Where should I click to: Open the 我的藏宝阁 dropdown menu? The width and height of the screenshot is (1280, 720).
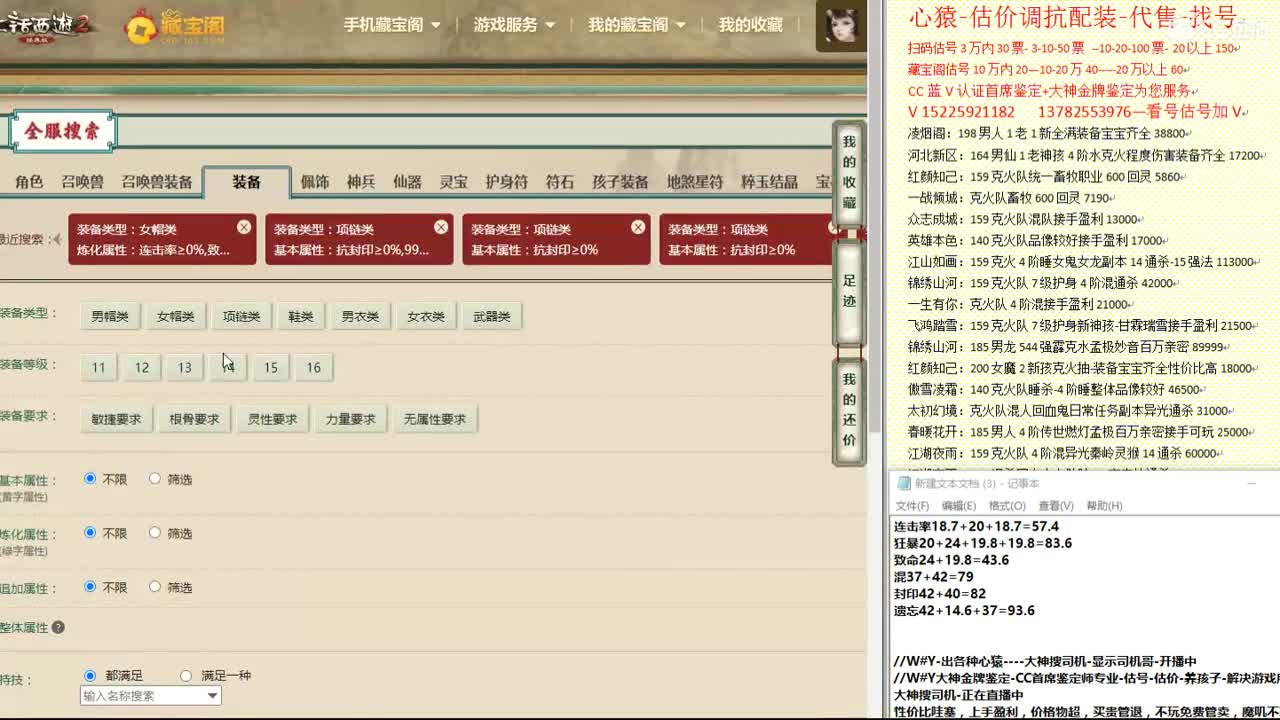[x=637, y=25]
